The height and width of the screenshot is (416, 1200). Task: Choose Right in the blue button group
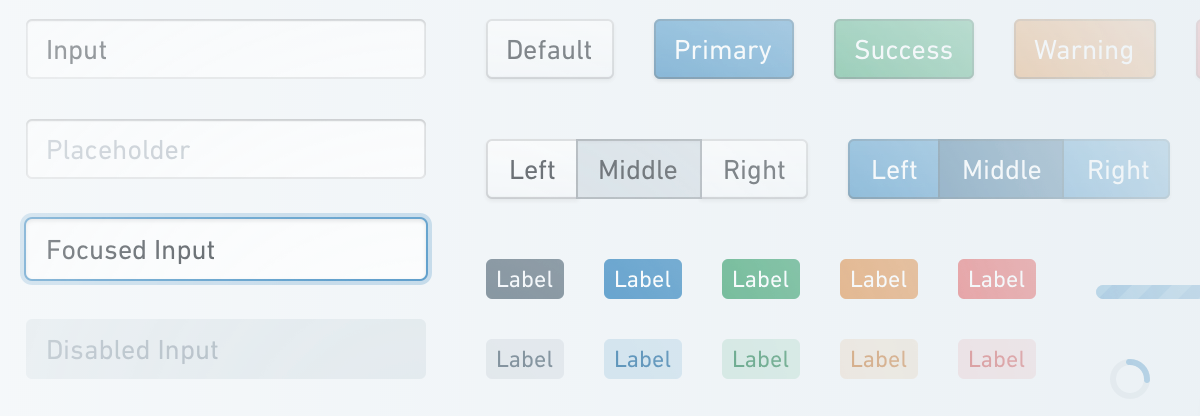point(1117,169)
